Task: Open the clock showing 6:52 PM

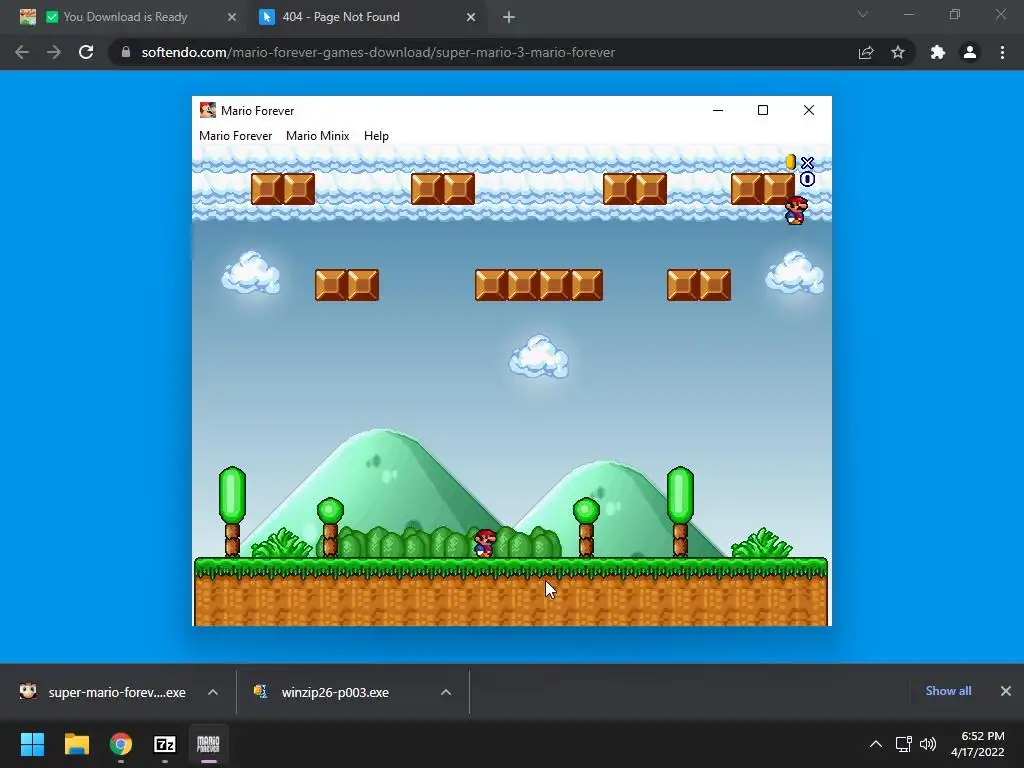Action: (978, 744)
